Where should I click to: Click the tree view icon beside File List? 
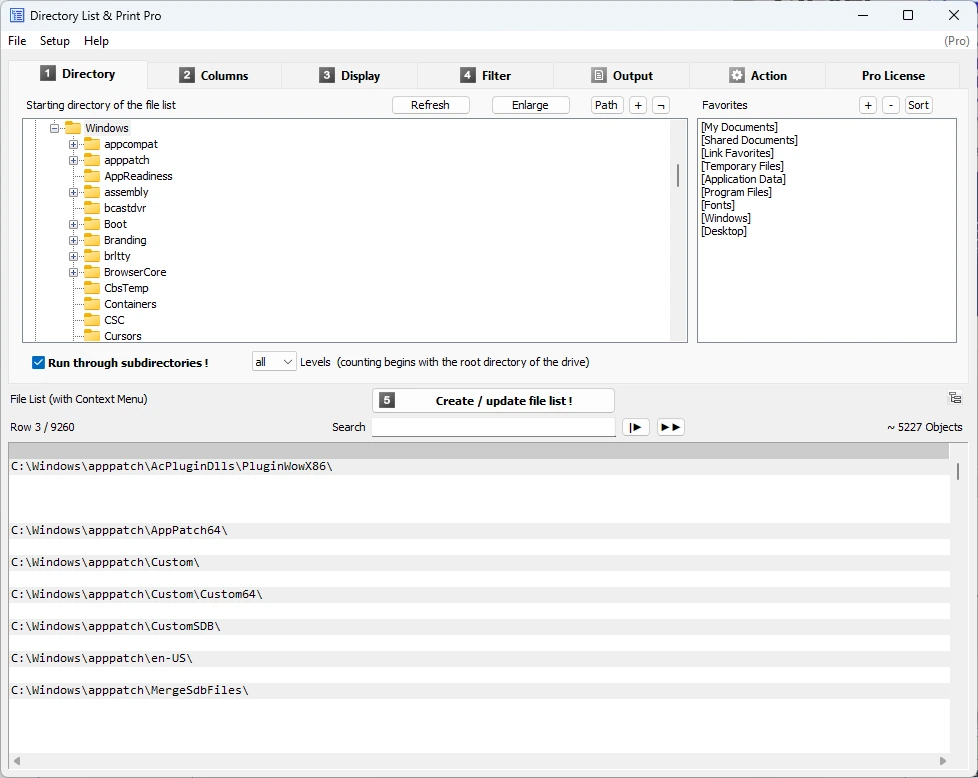(x=954, y=398)
